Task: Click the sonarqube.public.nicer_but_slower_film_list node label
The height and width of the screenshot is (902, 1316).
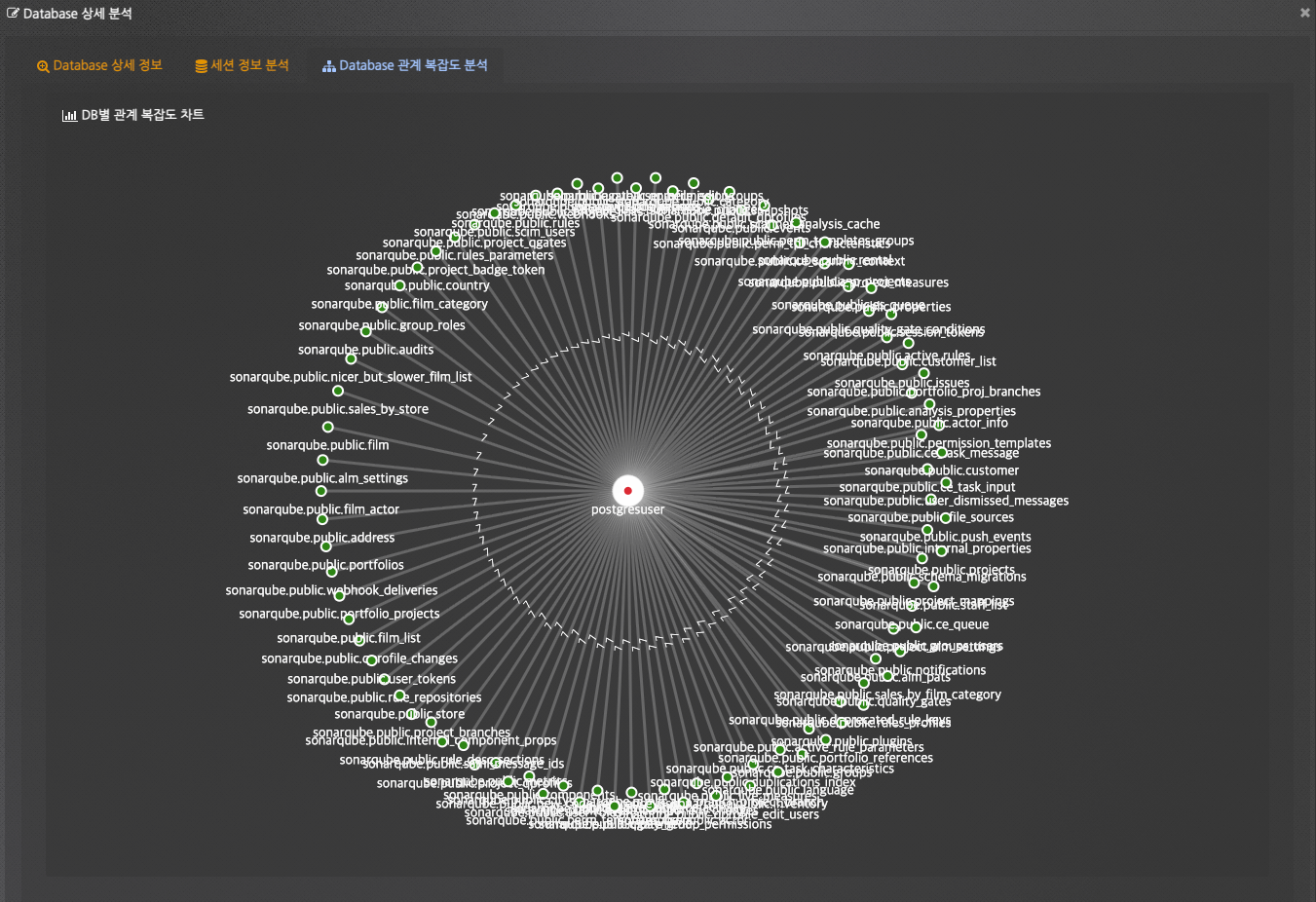Action: click(x=350, y=377)
